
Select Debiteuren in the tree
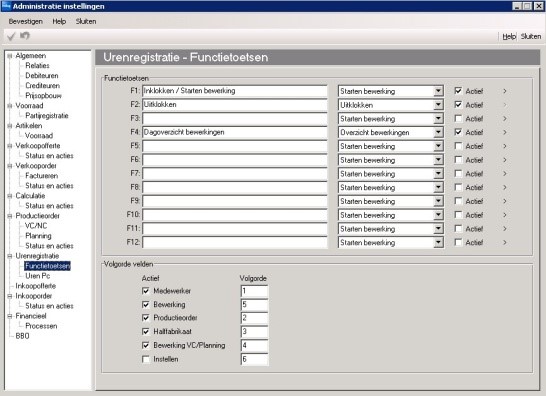(x=41, y=76)
